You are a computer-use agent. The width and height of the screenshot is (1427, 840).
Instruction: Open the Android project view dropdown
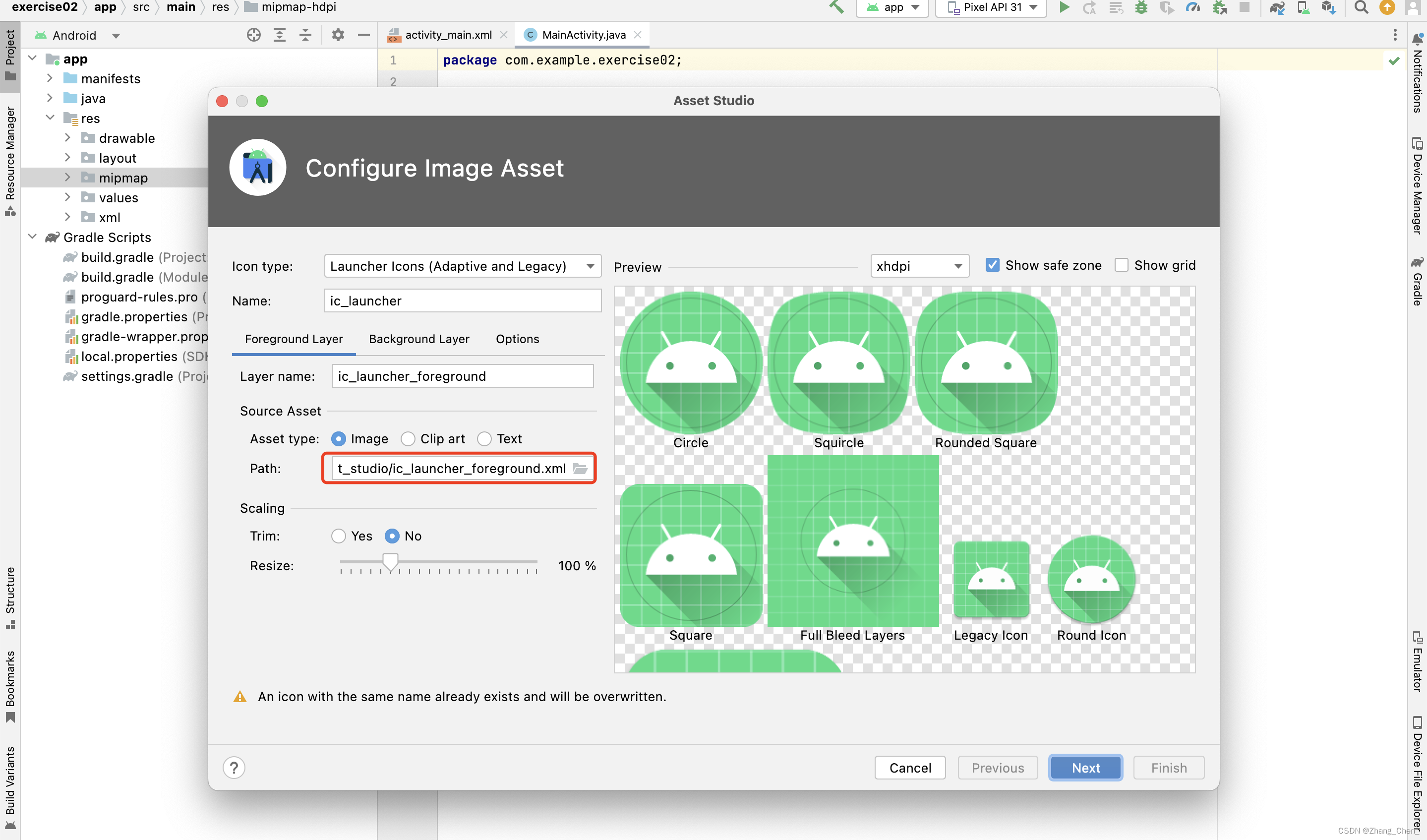pos(77,35)
